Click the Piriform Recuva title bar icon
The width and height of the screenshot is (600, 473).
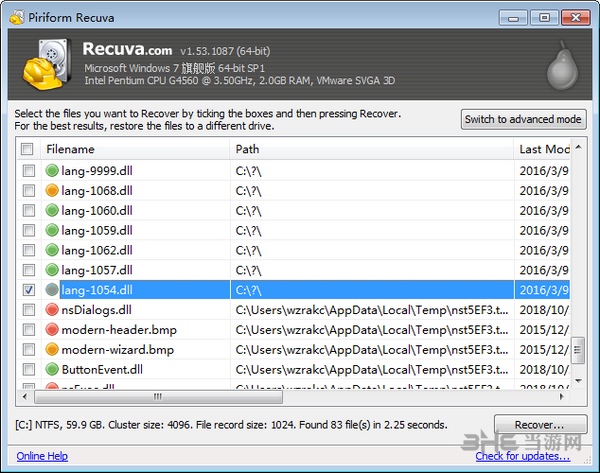pos(16,17)
